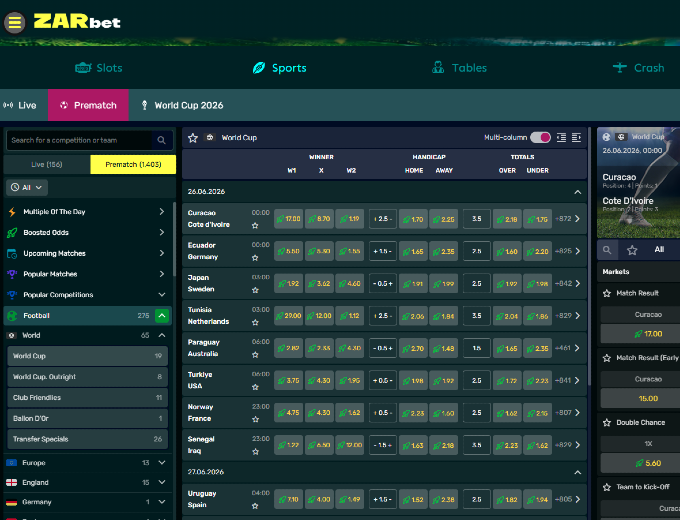Expand the Germany region
The width and height of the screenshot is (680, 520).
tap(162, 502)
